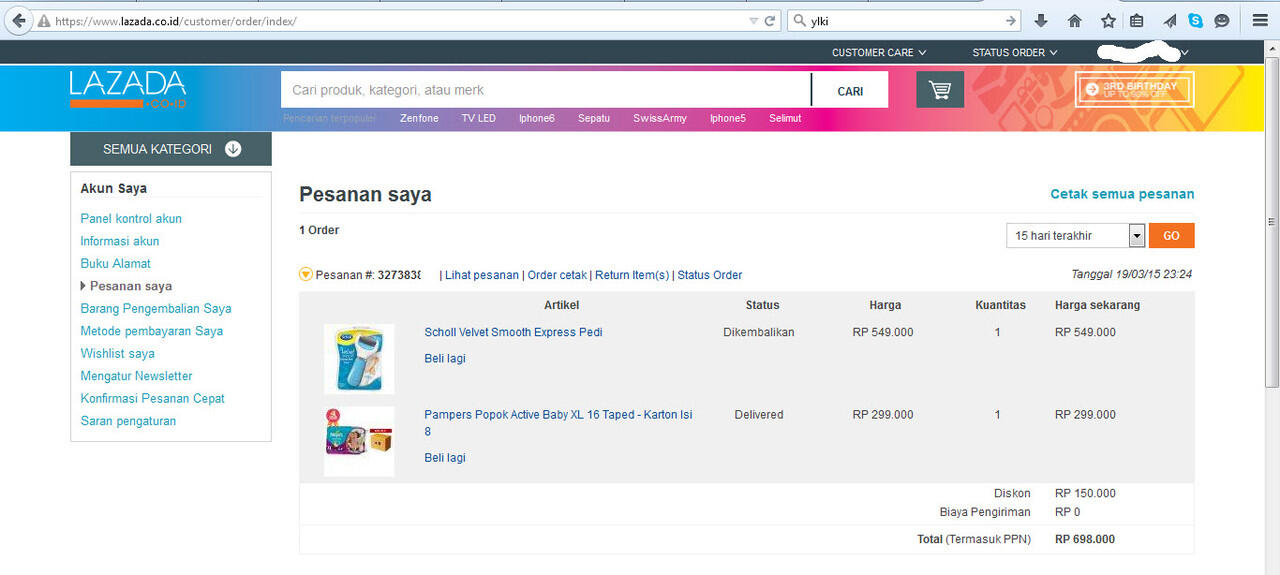
Task: Click the total RP 698.000 value
Action: point(1085,539)
